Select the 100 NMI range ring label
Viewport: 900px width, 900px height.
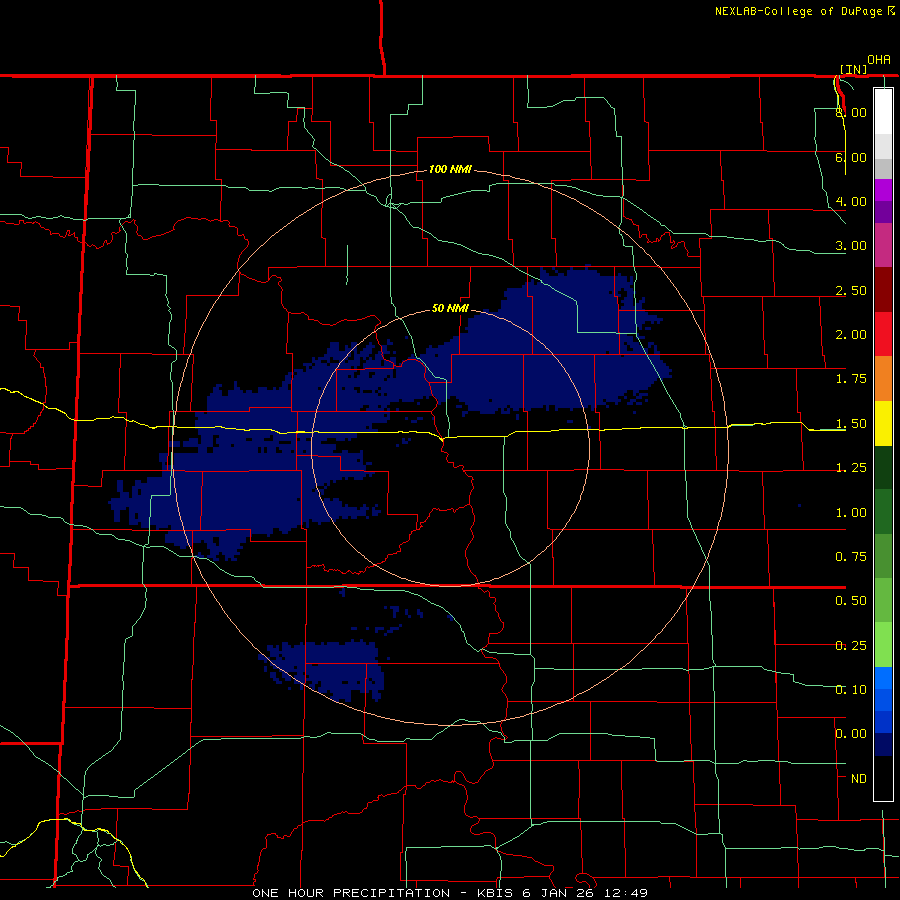point(451,169)
